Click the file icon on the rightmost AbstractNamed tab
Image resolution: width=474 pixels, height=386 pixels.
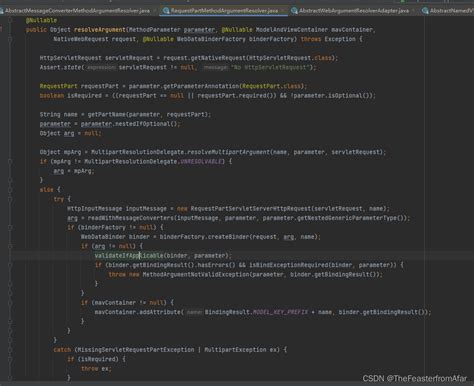pos(425,11)
